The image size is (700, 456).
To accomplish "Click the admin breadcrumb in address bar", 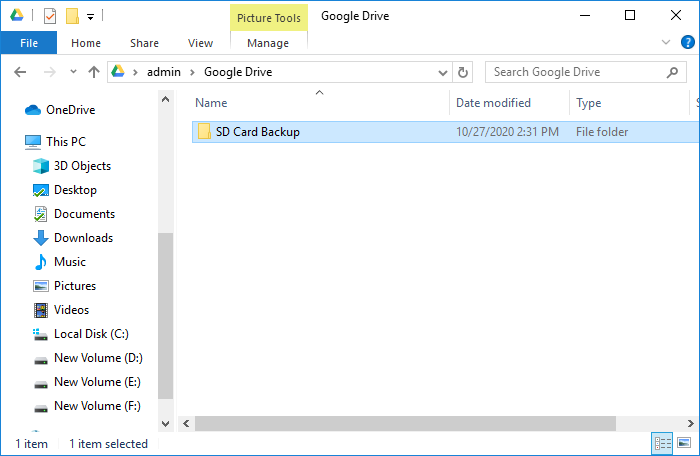I will pyautogui.click(x=164, y=72).
